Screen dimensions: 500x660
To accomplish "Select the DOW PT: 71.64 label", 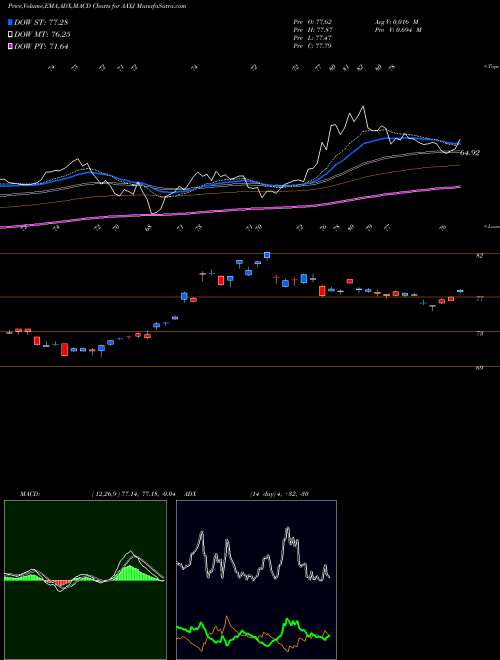I will point(41,47).
